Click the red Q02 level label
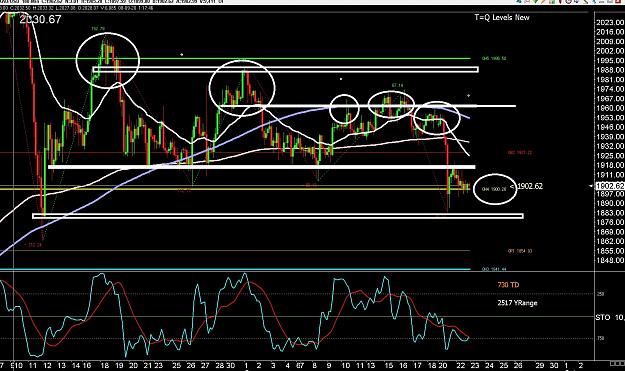This screenshot has width=625, height=371. coord(520,153)
